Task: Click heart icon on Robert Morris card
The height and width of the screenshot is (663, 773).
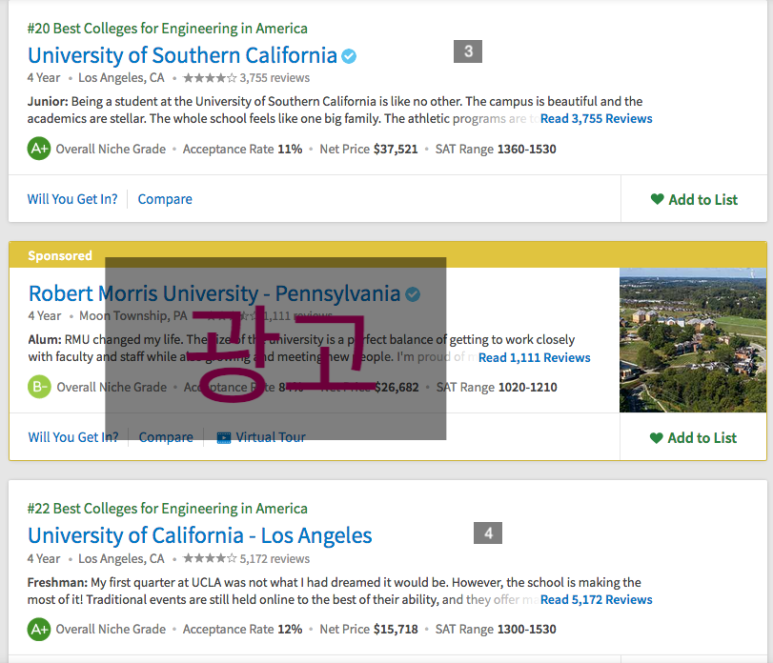Action: (656, 437)
